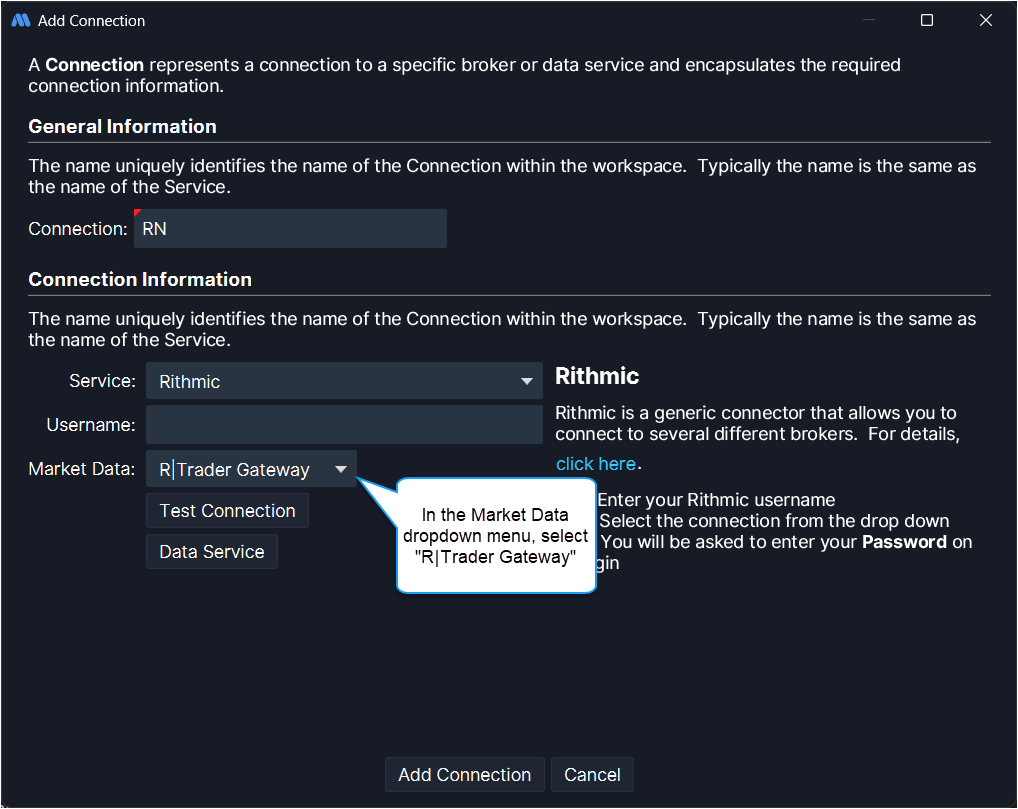Click the "Service:" label

tap(103, 380)
